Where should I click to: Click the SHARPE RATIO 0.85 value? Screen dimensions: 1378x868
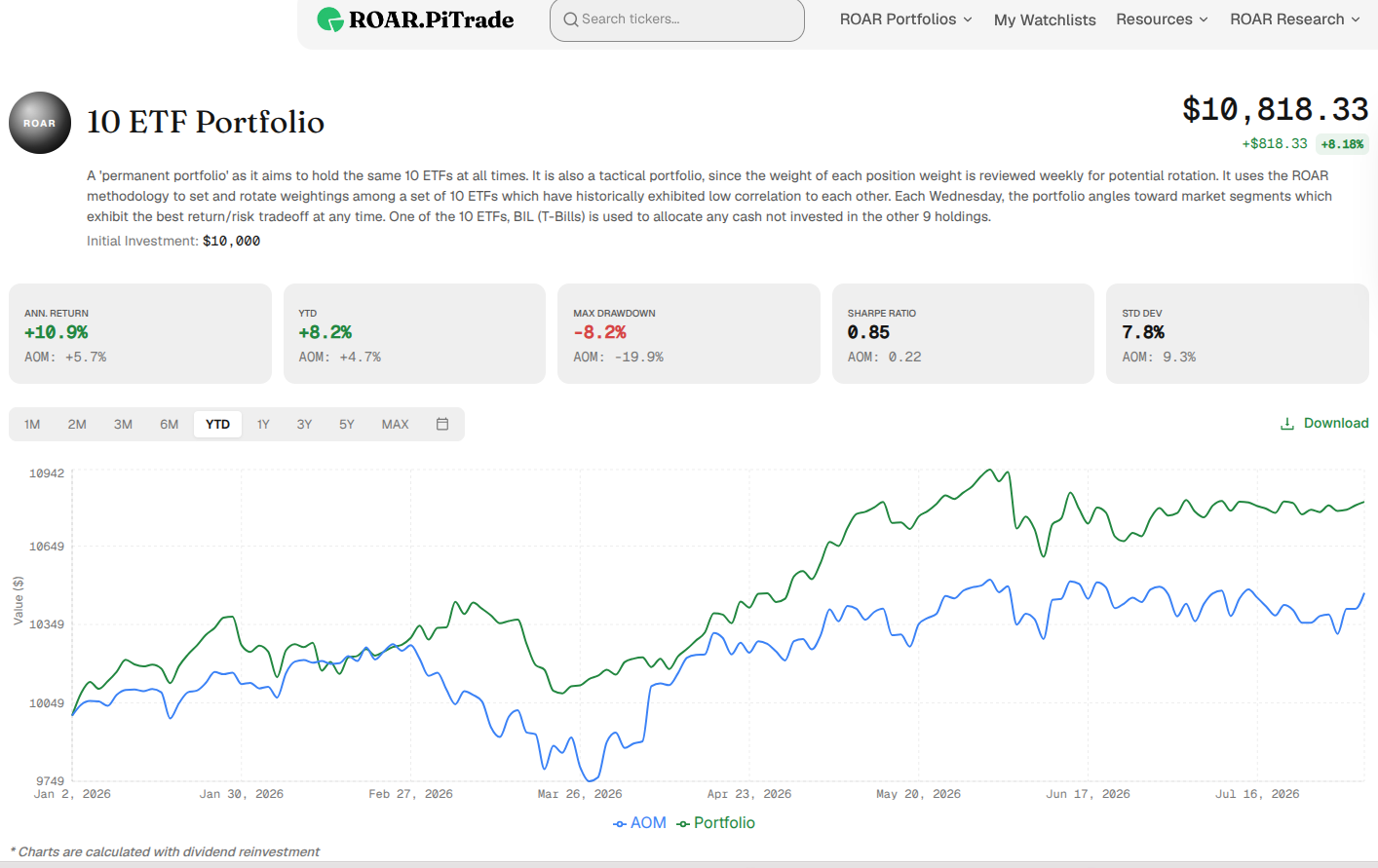point(868,332)
